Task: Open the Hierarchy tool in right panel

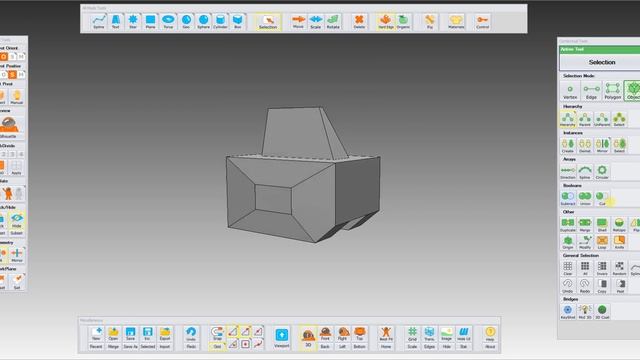Action: (x=568, y=119)
